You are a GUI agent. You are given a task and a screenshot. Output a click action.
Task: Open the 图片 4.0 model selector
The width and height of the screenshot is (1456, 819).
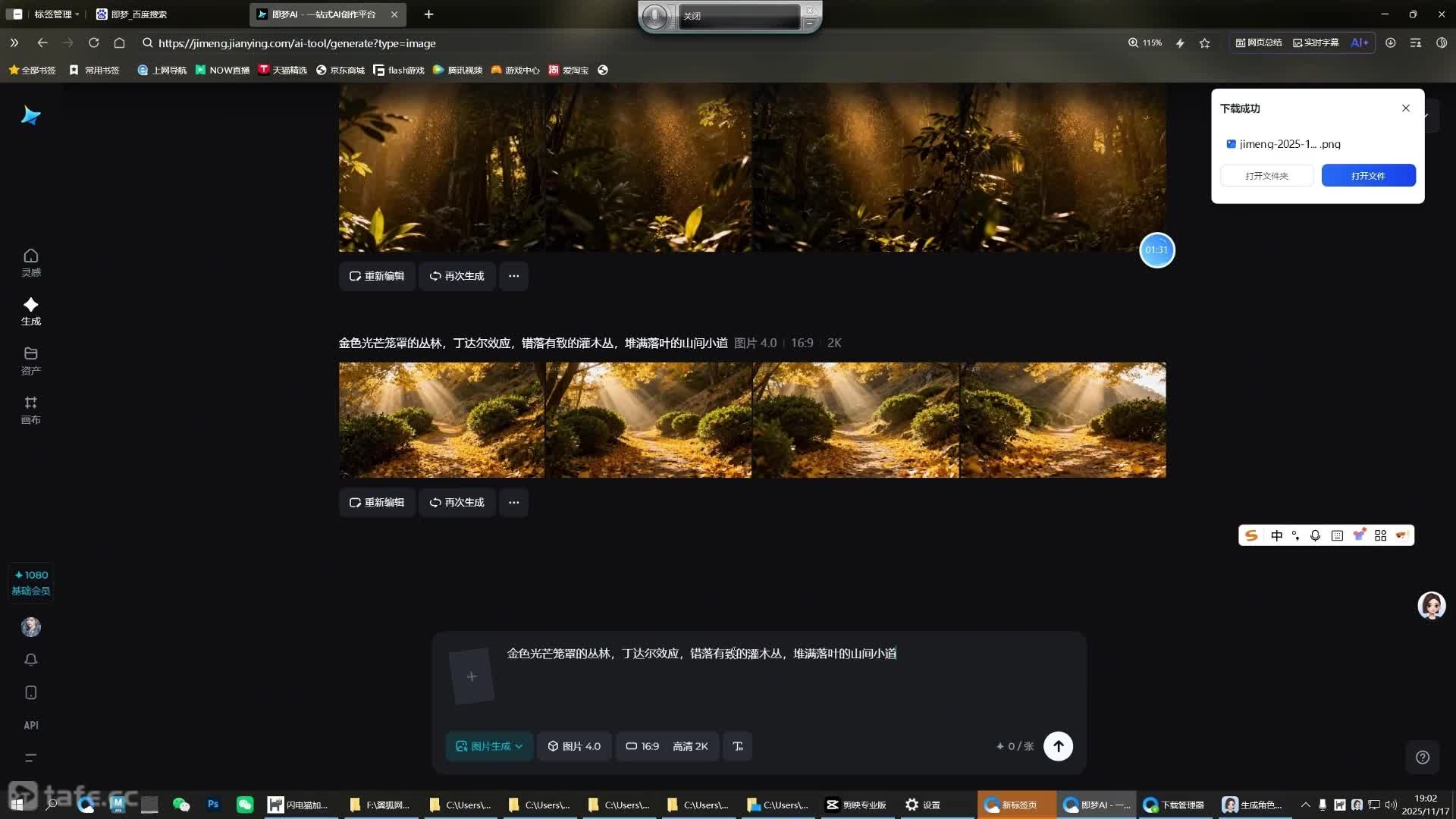[574, 746]
